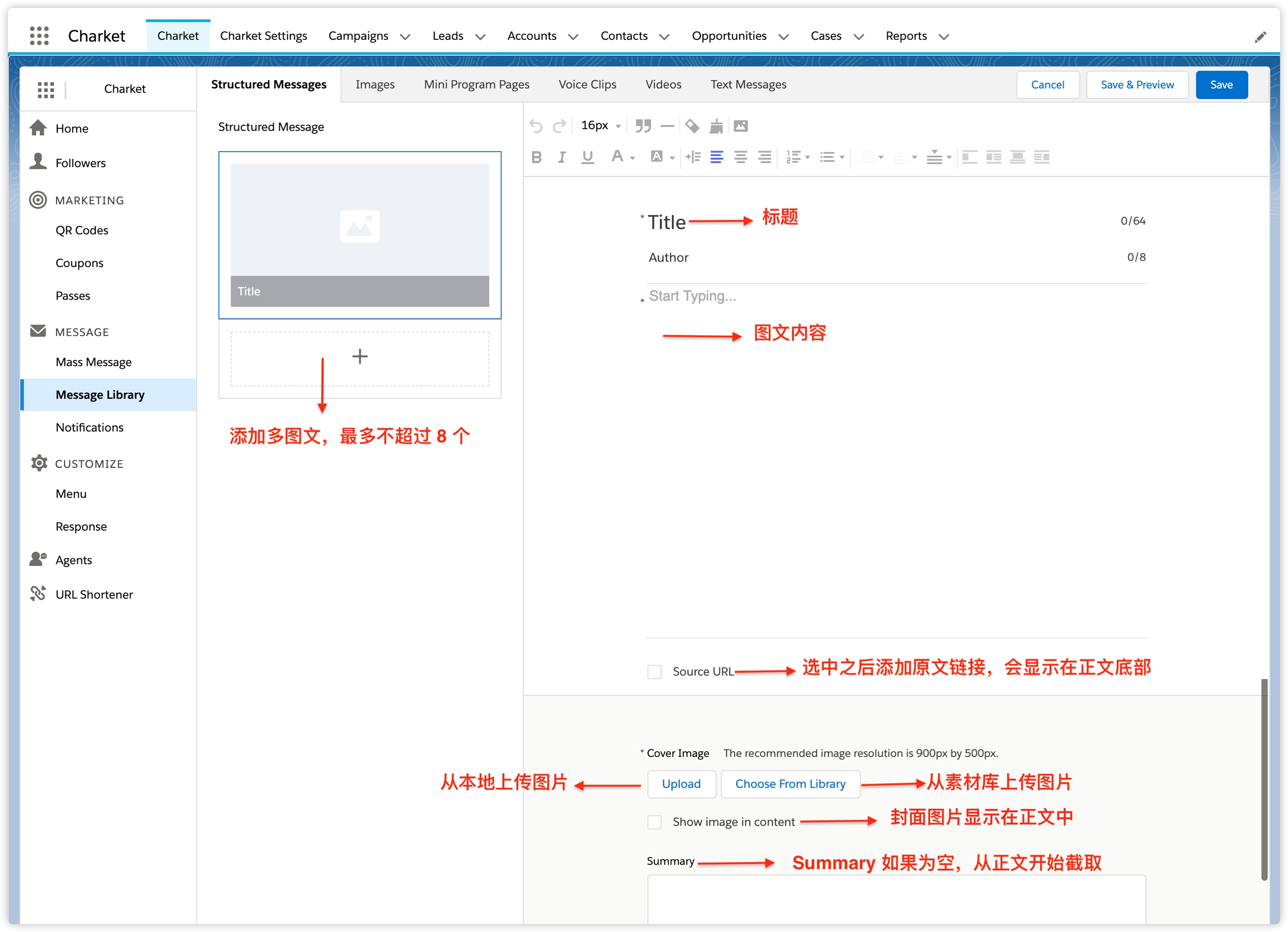Select the structured message cover thumbnail

tap(360, 235)
